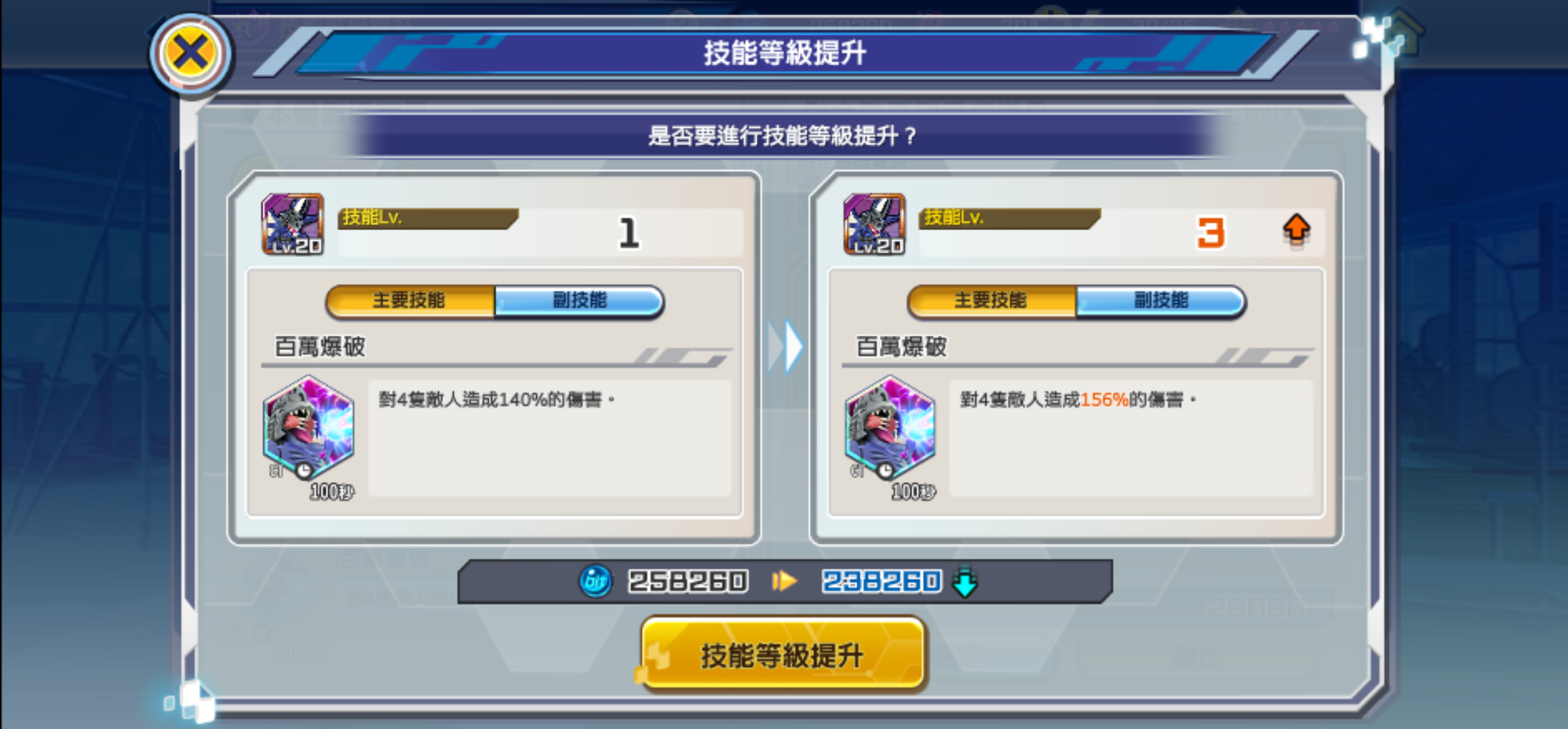
Task: Tap right panel 百萬爆破 skill hexagon icon
Action: (x=890, y=426)
